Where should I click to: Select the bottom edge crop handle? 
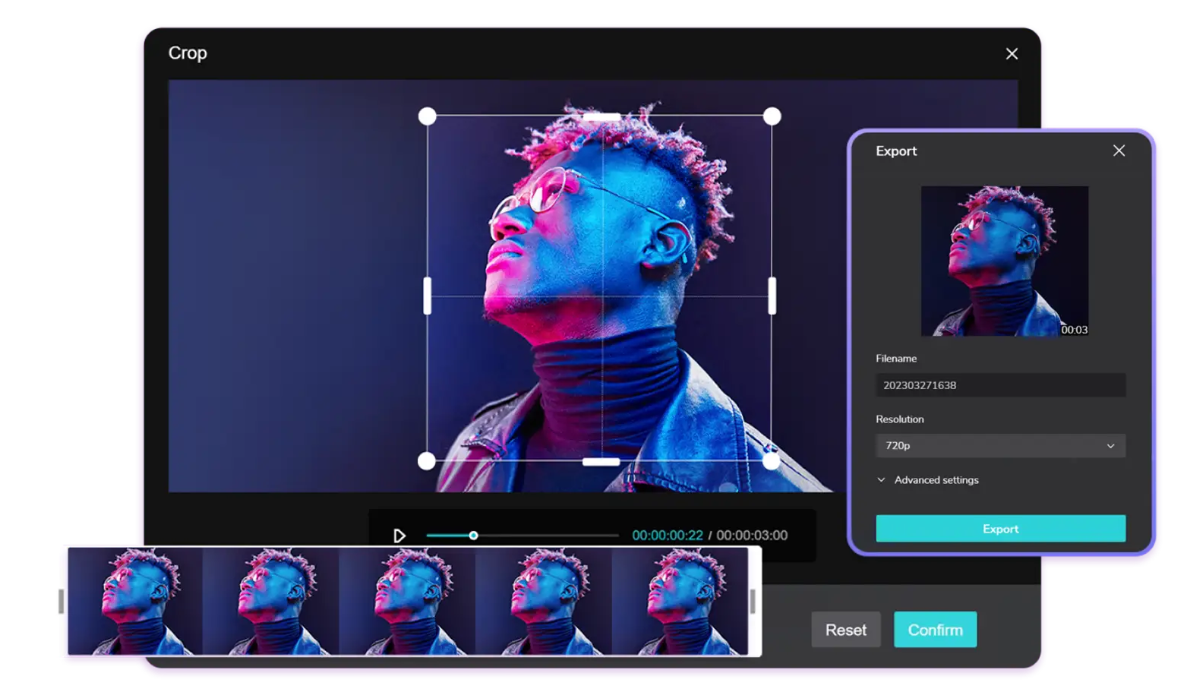click(601, 461)
